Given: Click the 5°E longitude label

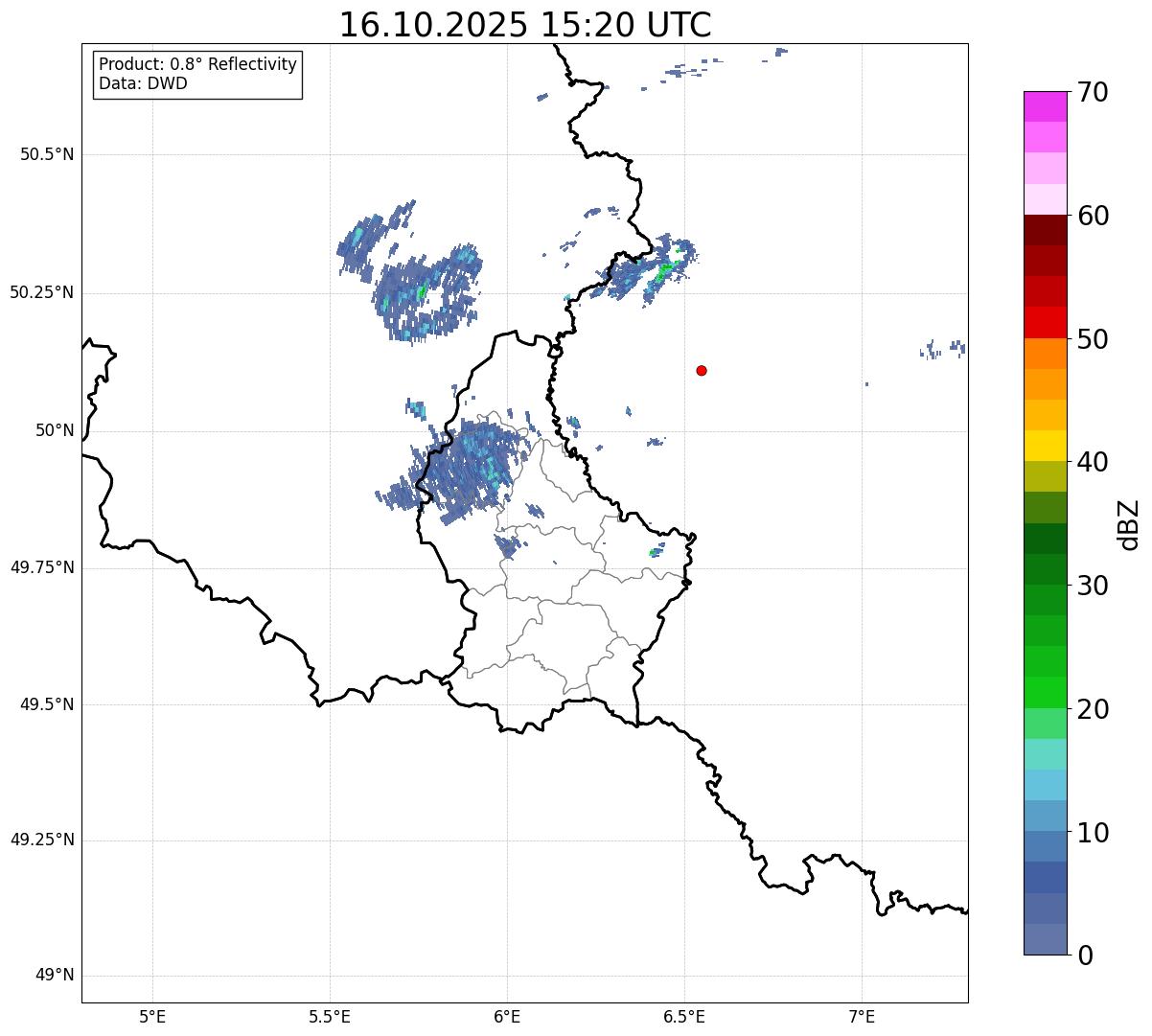Looking at the screenshot, I should [x=152, y=1016].
